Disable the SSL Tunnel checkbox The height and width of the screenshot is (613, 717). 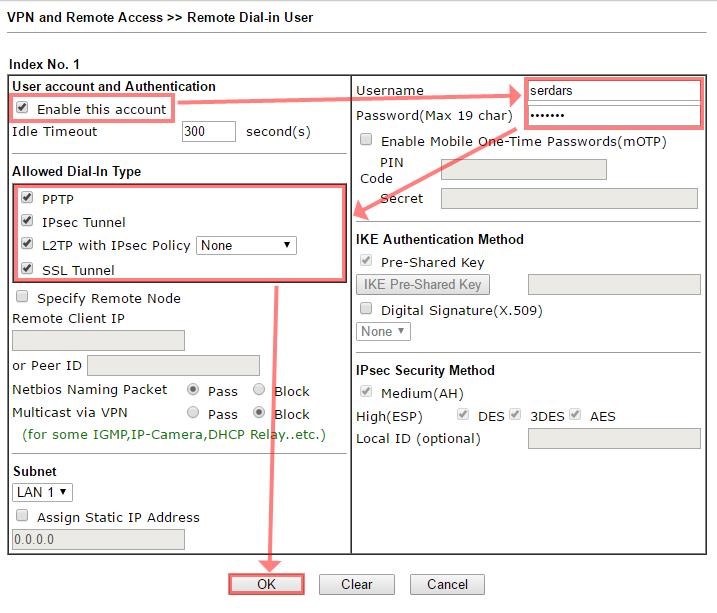click(26, 269)
